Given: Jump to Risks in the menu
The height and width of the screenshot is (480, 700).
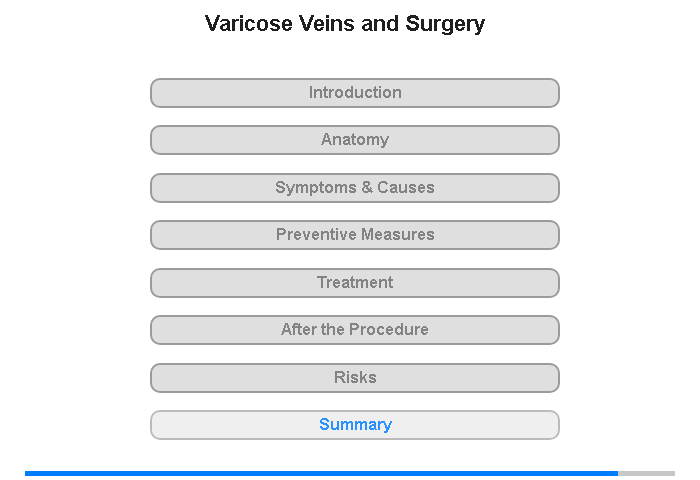Looking at the screenshot, I should (x=354, y=378).
